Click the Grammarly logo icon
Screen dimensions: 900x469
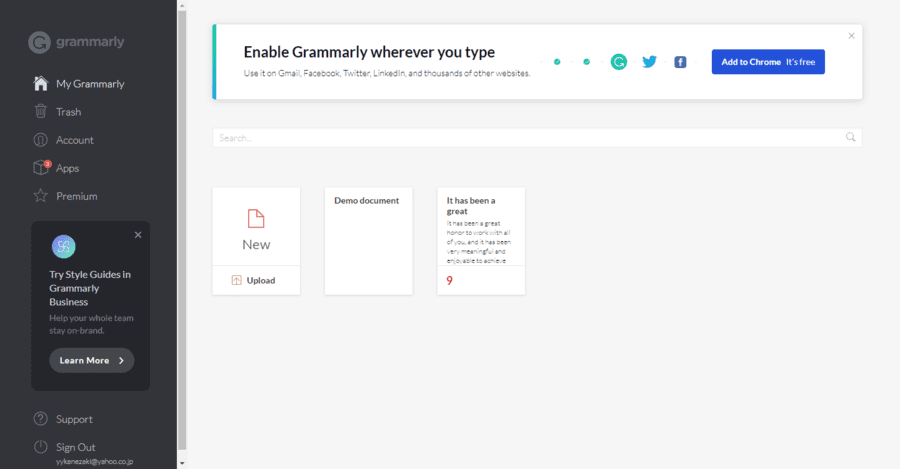40,42
